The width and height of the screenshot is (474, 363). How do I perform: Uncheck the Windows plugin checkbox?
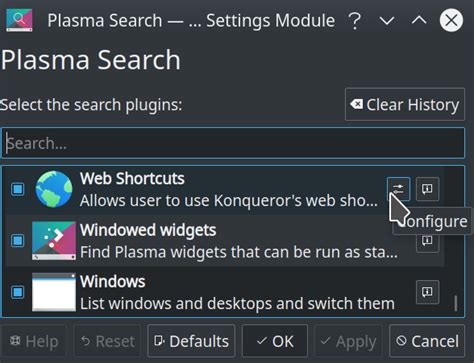coord(18,292)
